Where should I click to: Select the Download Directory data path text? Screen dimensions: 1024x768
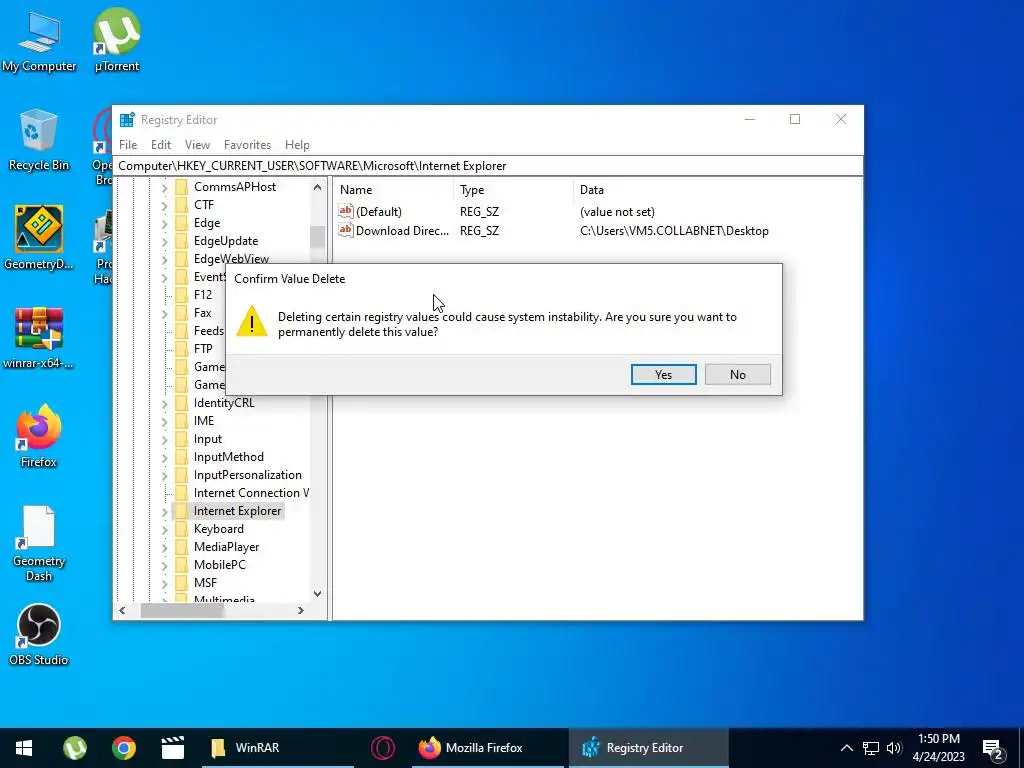click(674, 231)
